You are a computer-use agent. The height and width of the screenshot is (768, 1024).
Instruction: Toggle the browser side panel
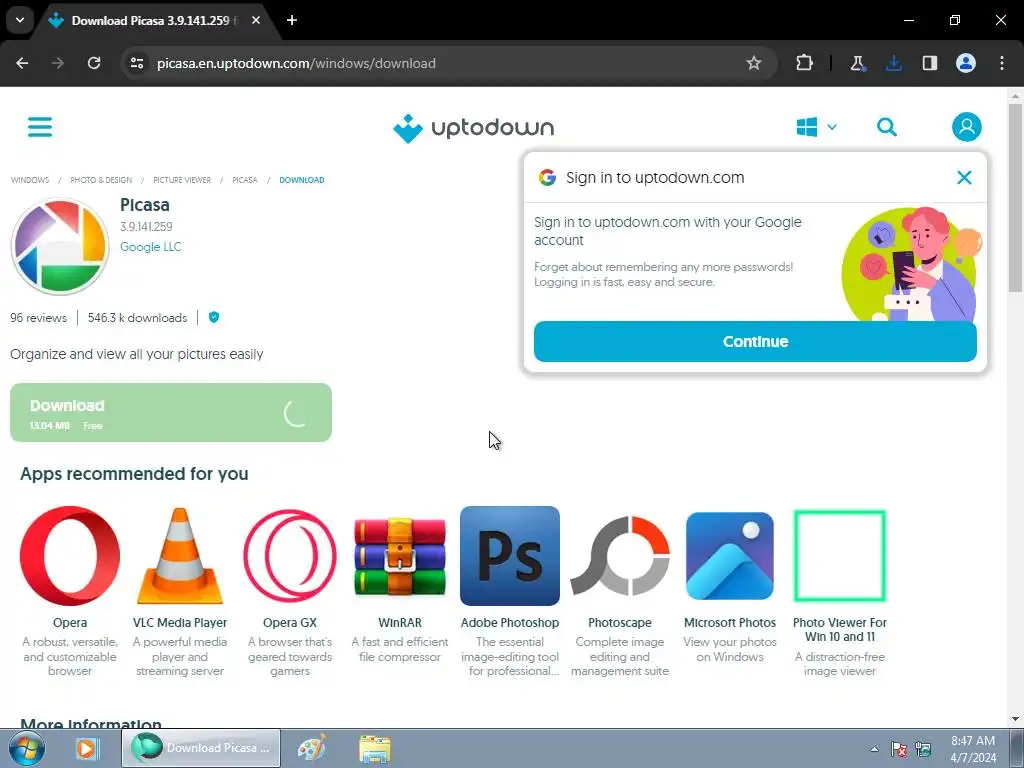tap(929, 63)
